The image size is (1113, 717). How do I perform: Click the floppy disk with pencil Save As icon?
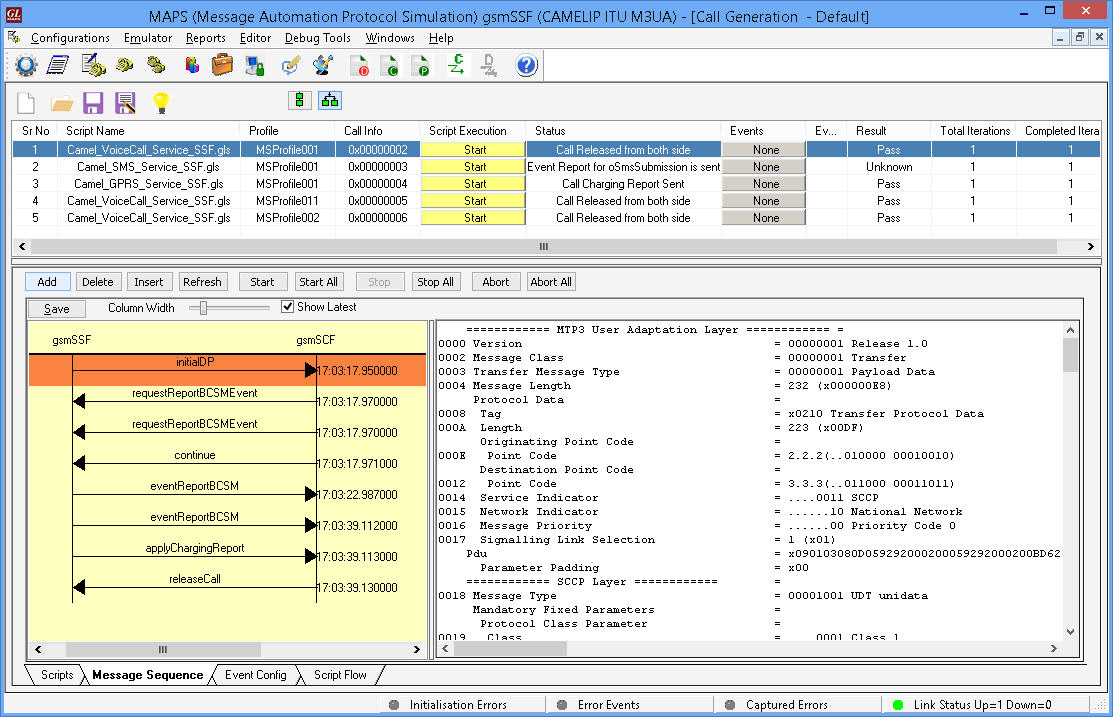126,103
